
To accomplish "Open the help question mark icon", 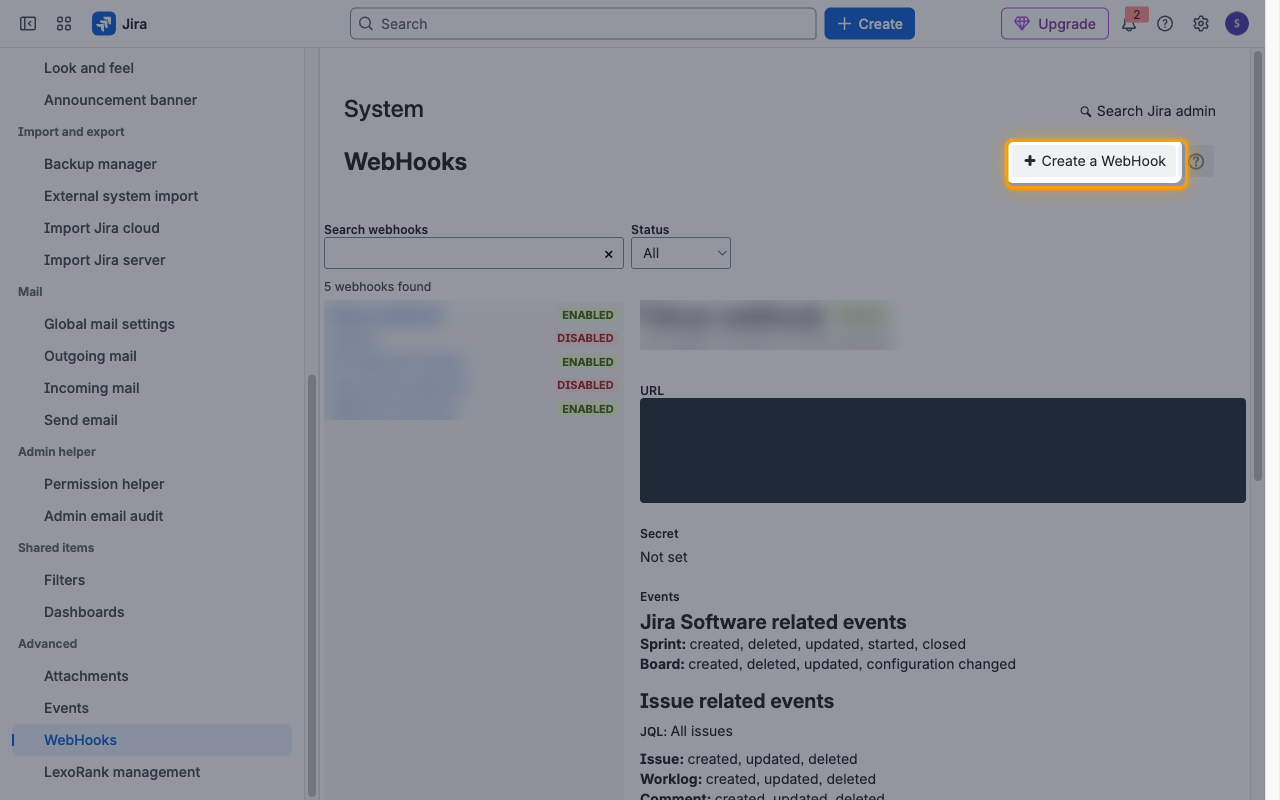I will (1165, 24).
